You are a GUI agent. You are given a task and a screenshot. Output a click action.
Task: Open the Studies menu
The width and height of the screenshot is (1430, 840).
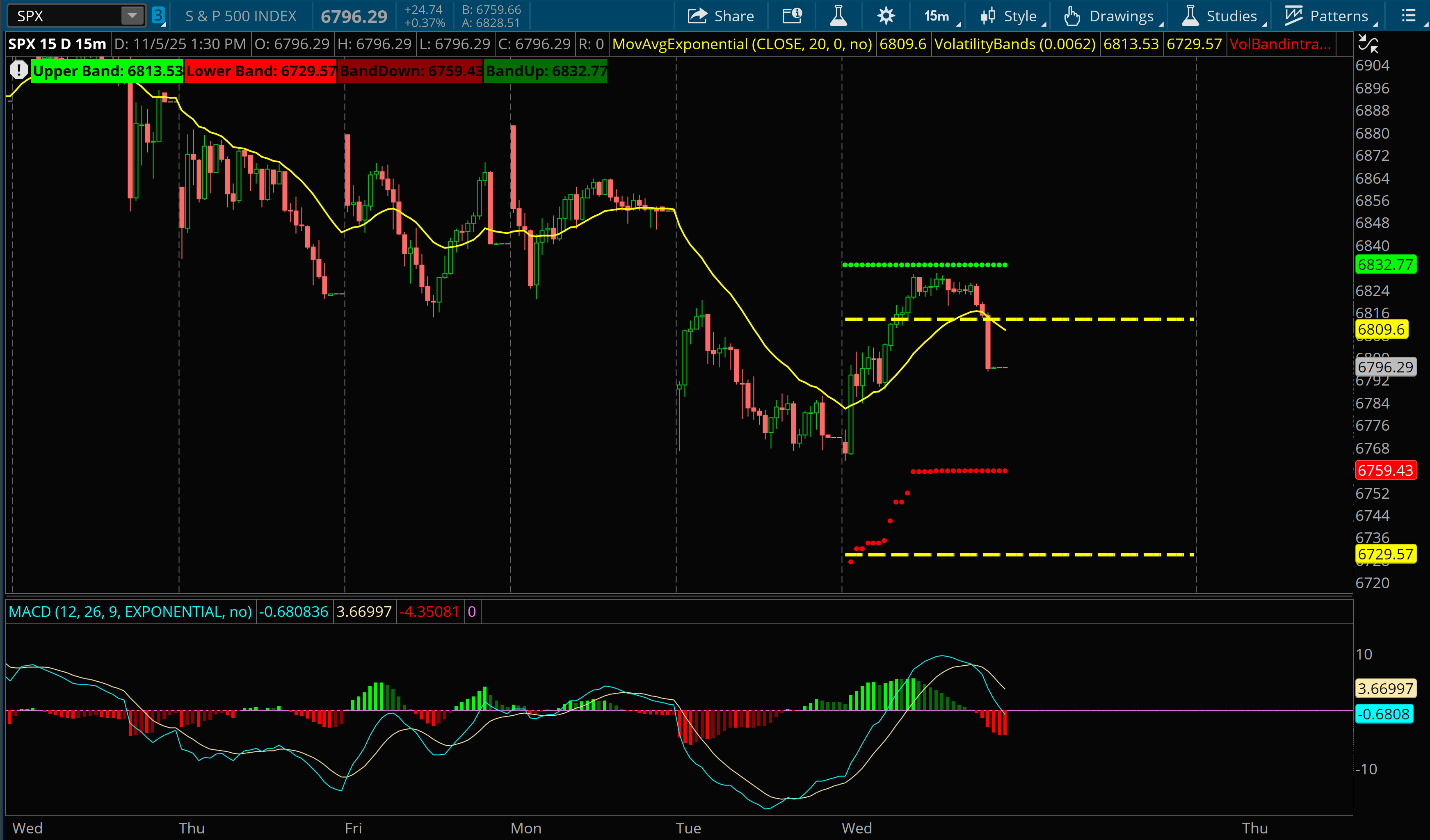[1223, 16]
